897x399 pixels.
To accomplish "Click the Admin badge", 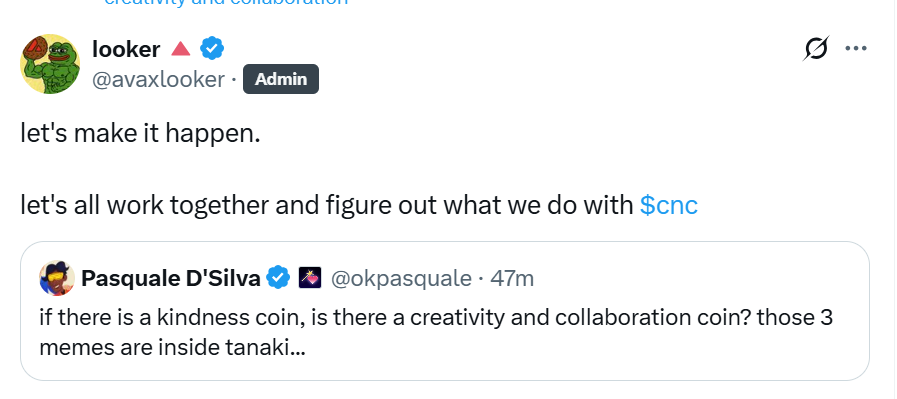I will 281,79.
